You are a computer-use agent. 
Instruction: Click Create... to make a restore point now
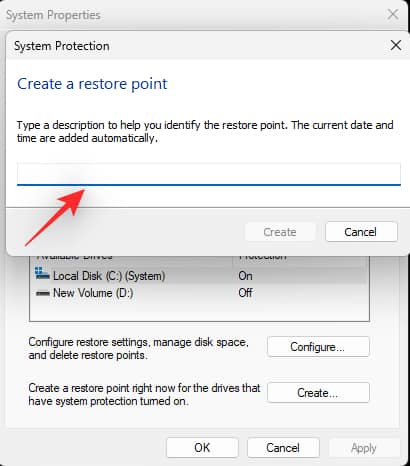point(318,393)
